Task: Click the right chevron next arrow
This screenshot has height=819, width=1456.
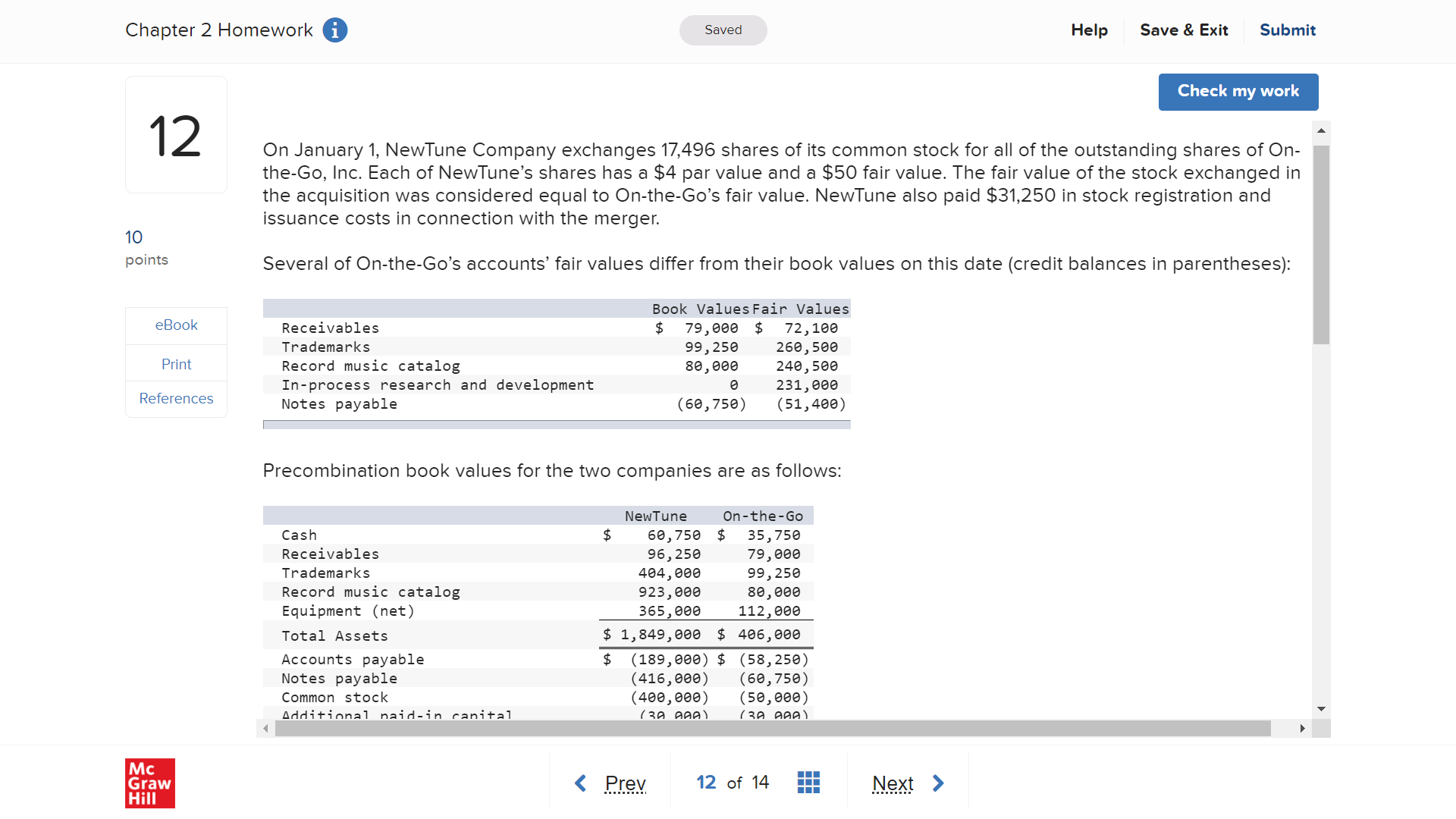Action: pyautogui.click(x=938, y=783)
